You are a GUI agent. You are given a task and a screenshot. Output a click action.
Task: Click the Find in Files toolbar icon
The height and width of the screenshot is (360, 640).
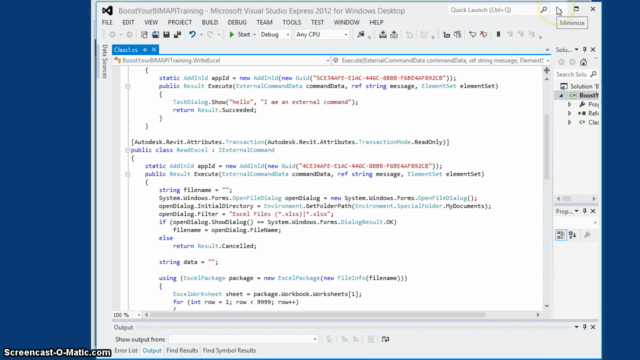pyautogui.click(x=361, y=35)
